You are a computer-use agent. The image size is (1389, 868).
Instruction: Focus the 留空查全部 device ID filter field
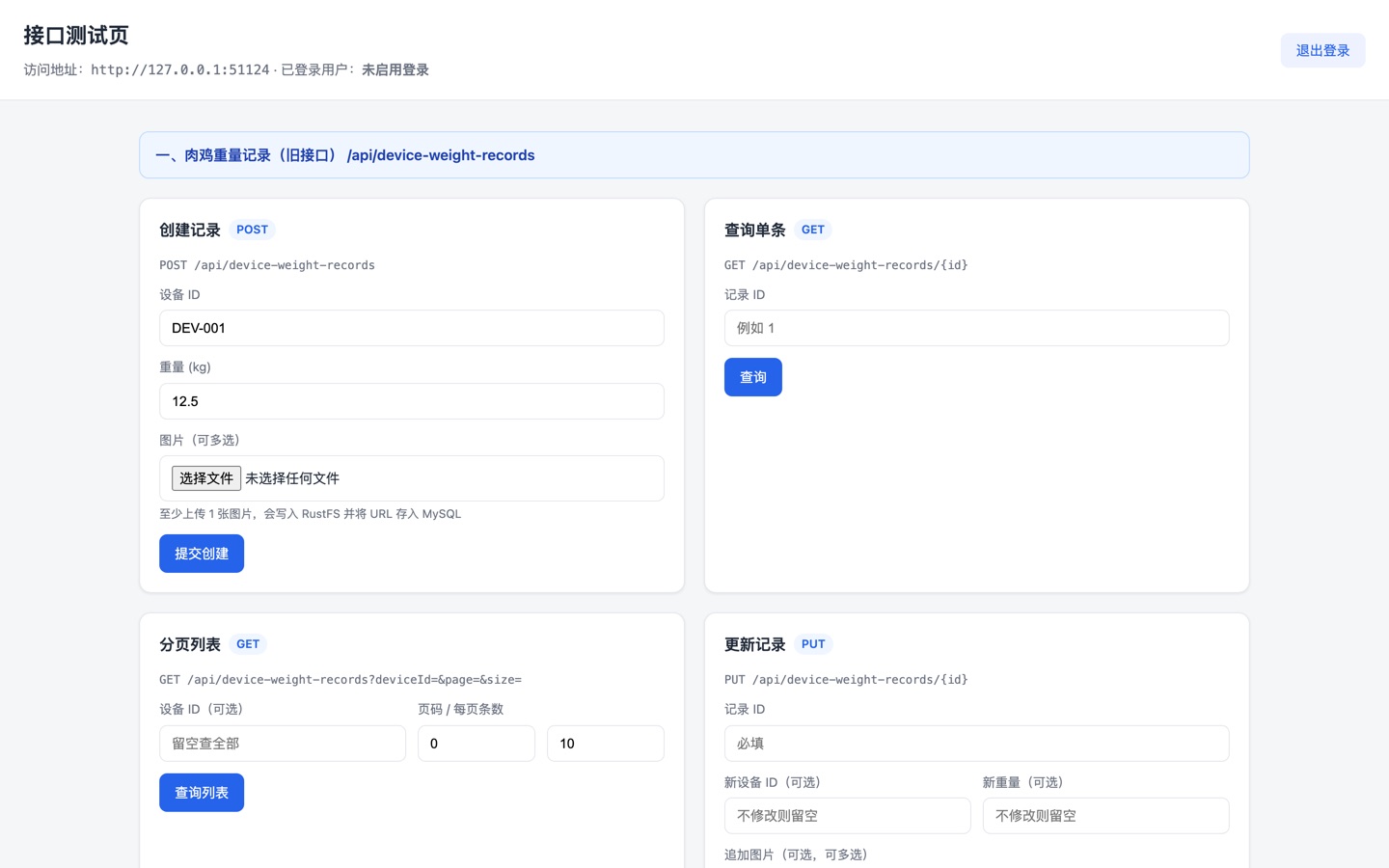[283, 744]
